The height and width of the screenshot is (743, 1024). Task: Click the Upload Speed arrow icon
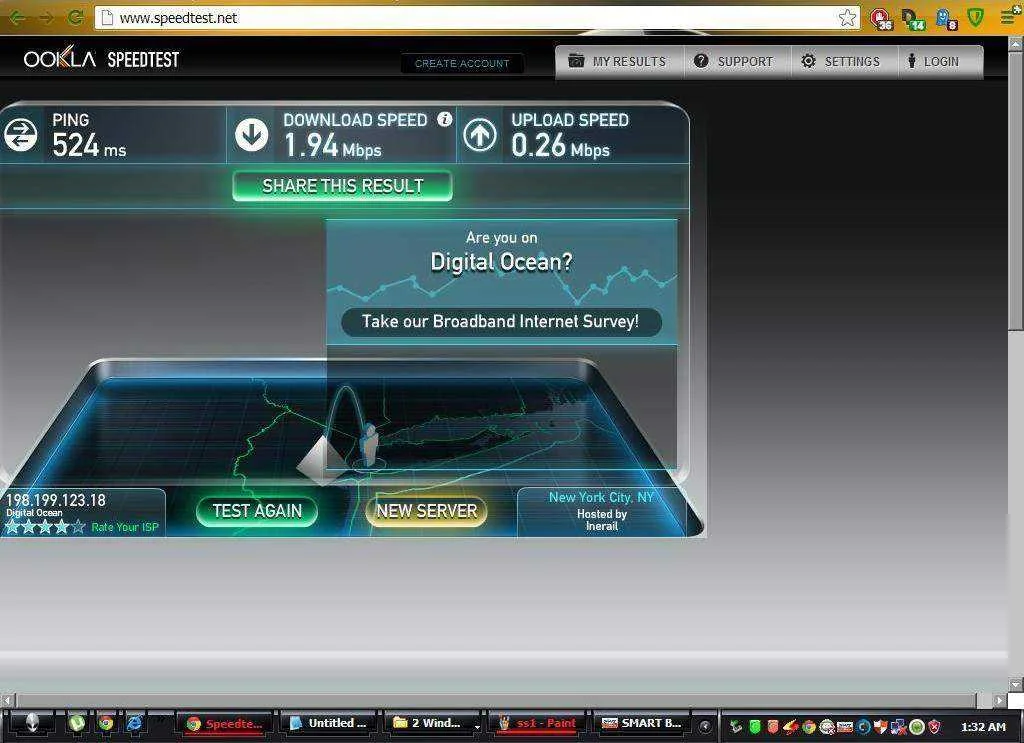point(480,135)
